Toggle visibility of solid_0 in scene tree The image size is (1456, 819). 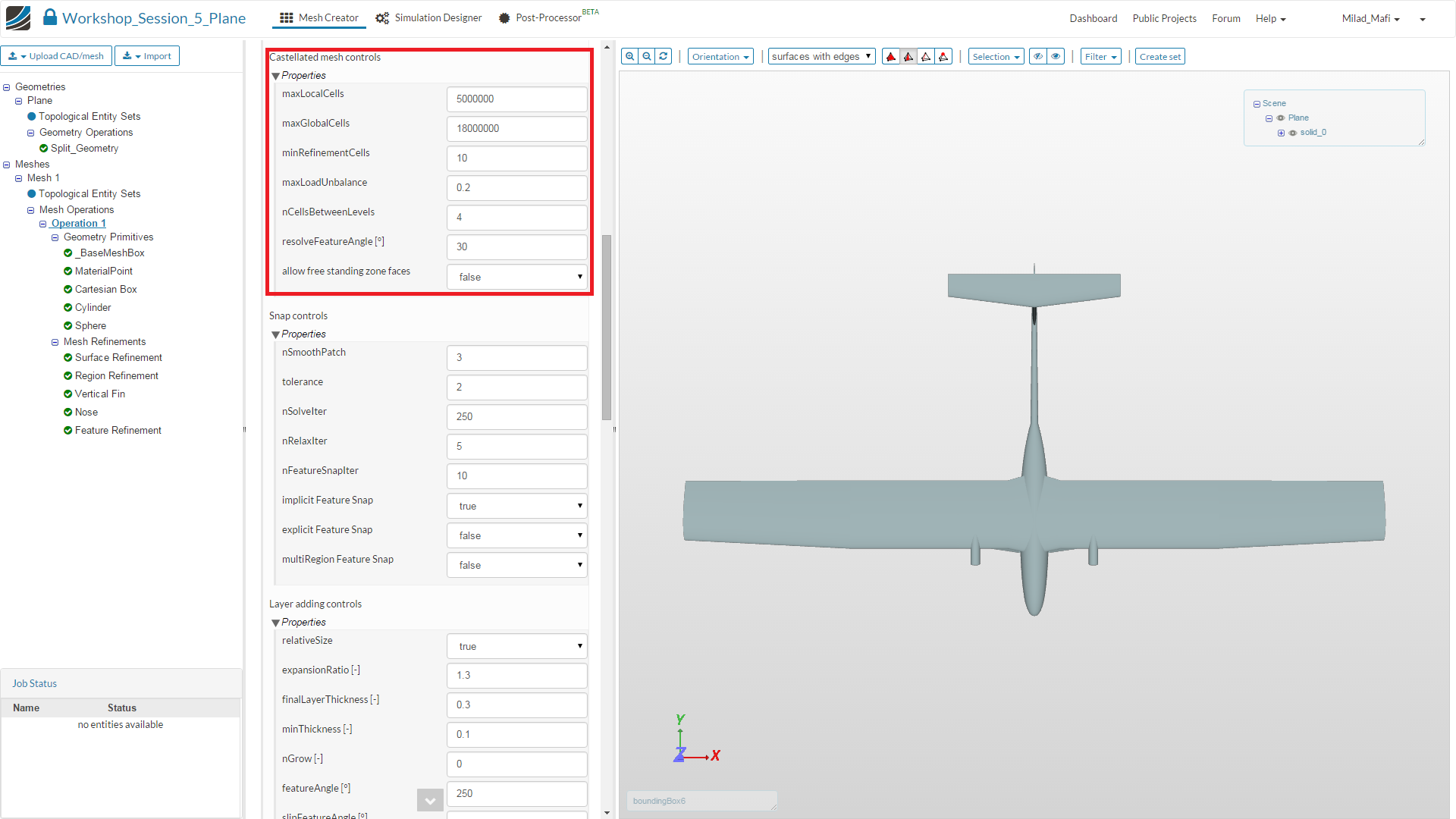[x=1293, y=133]
